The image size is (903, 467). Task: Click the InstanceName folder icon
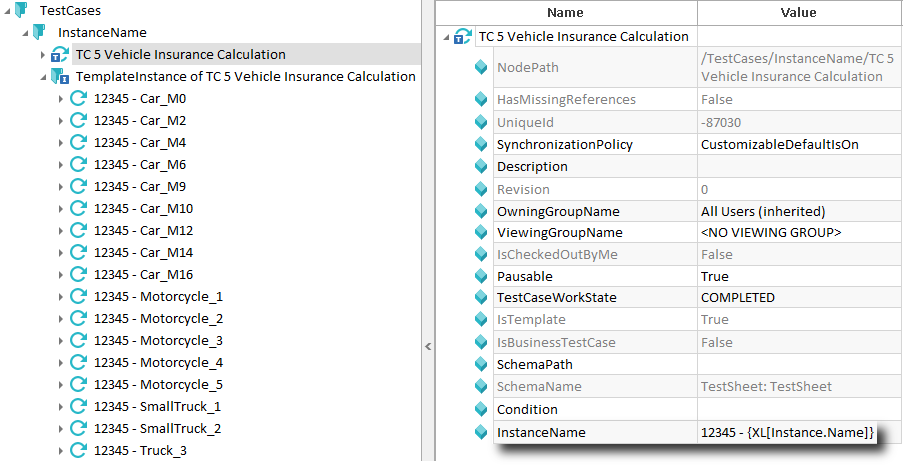click(x=39, y=32)
